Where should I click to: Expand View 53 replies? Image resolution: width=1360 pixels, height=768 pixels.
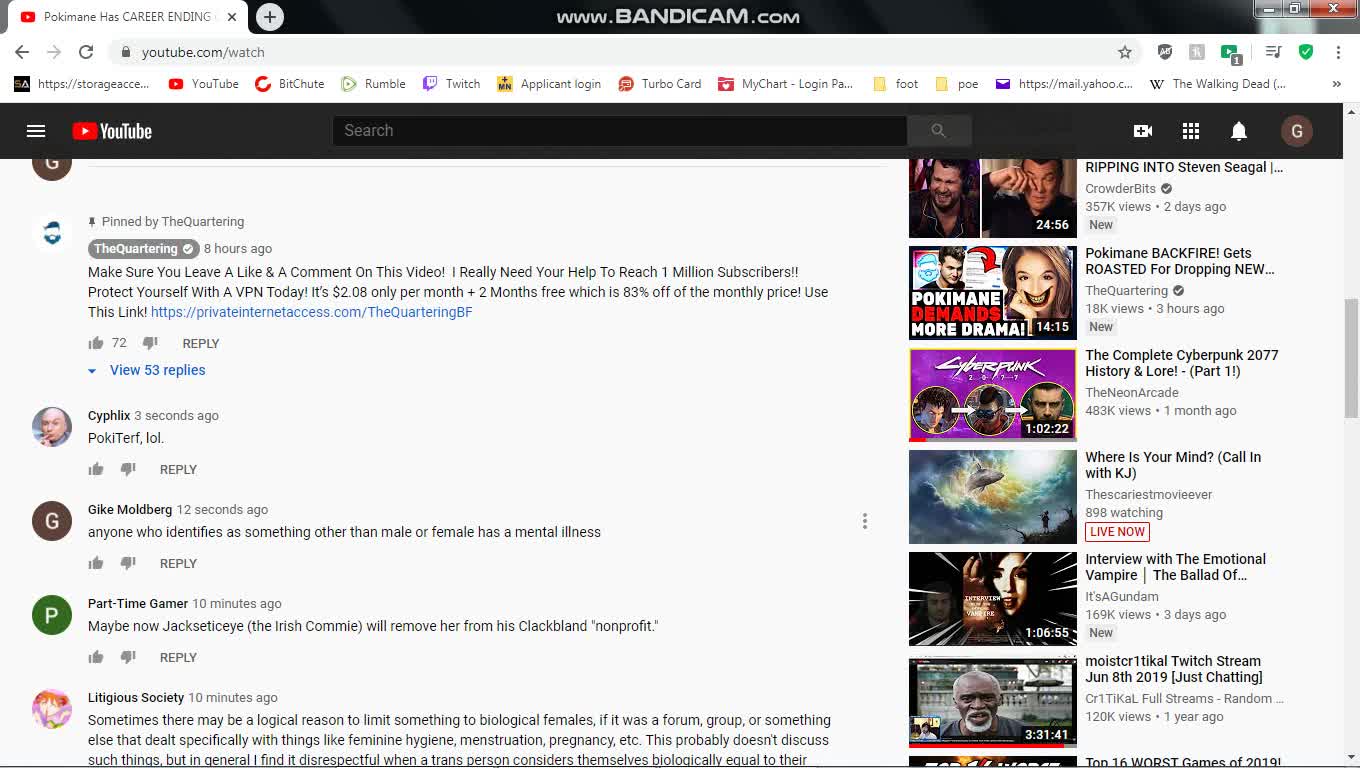tap(147, 370)
